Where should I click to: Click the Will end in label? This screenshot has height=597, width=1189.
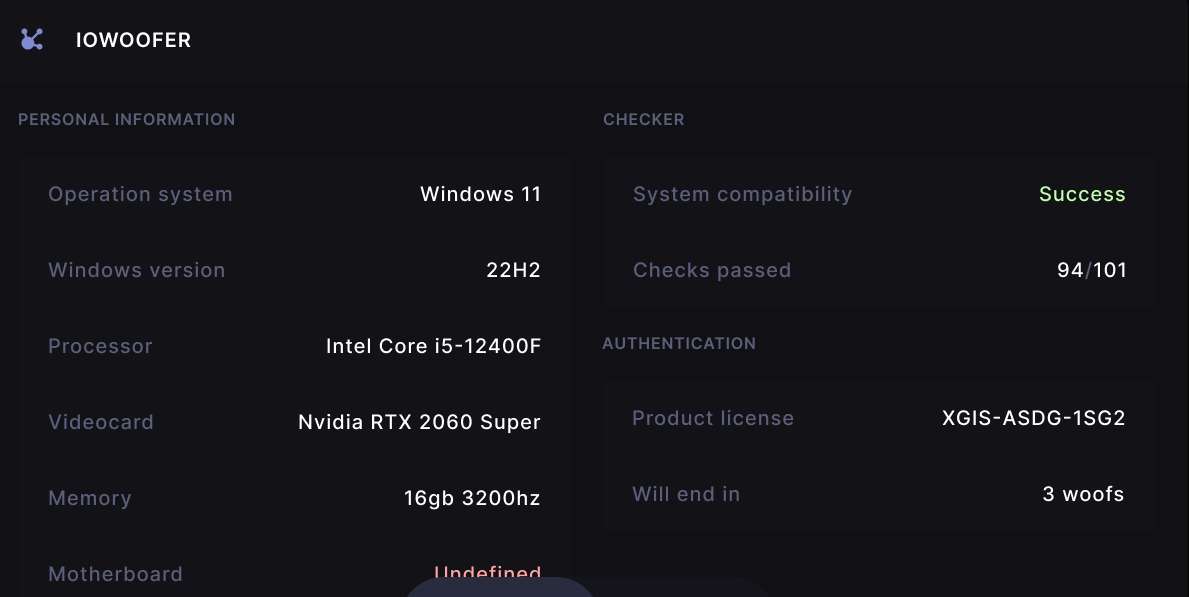point(686,494)
